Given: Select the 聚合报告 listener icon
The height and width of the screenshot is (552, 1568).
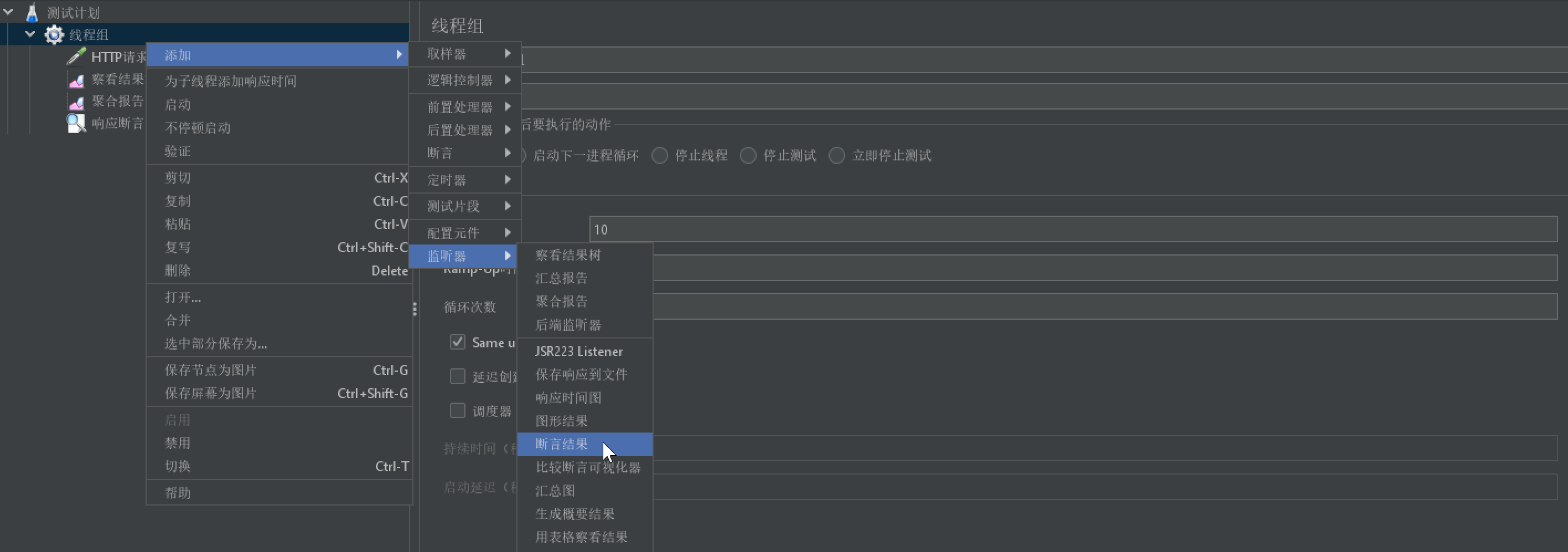Looking at the screenshot, I should [76, 102].
